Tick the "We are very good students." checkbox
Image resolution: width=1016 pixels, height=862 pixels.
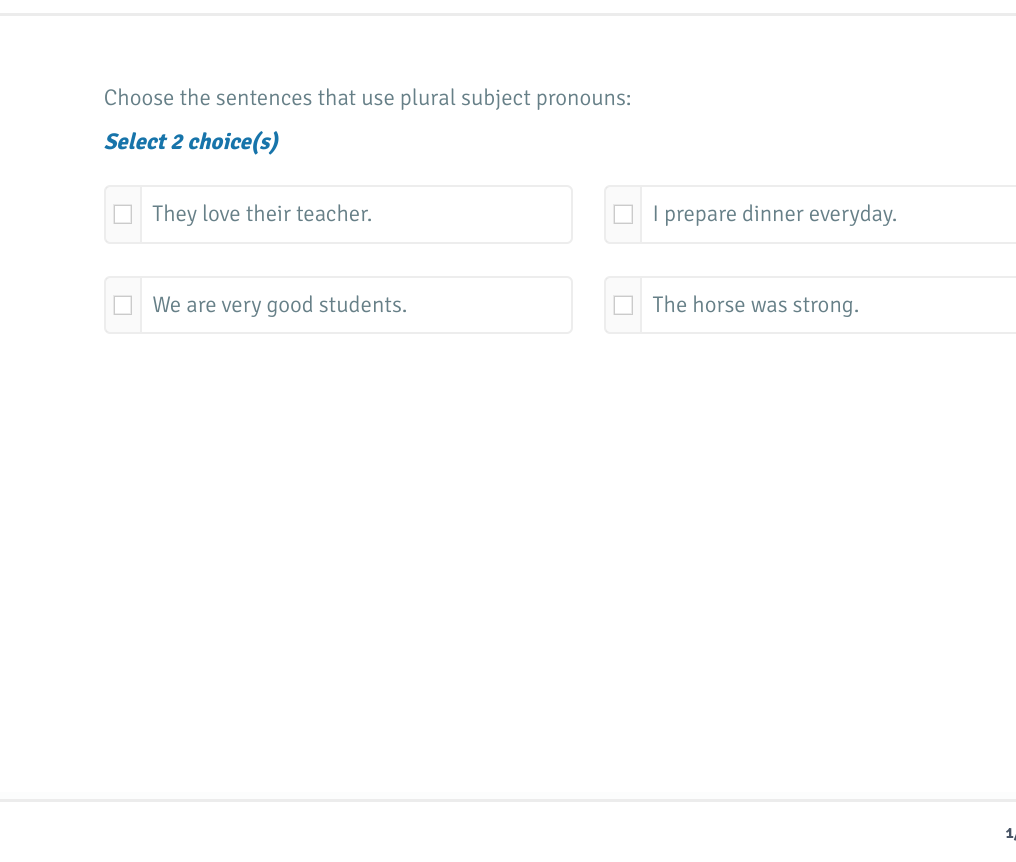pyautogui.click(x=123, y=305)
